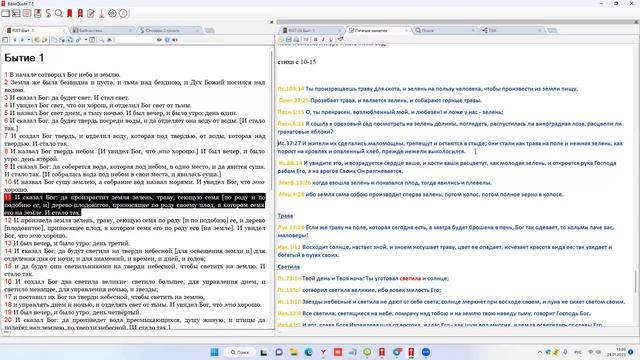Image resolution: width=640 pixels, height=360 pixels.
Task: Click the Пс.103:14 reference link in notes
Action: click(291, 89)
